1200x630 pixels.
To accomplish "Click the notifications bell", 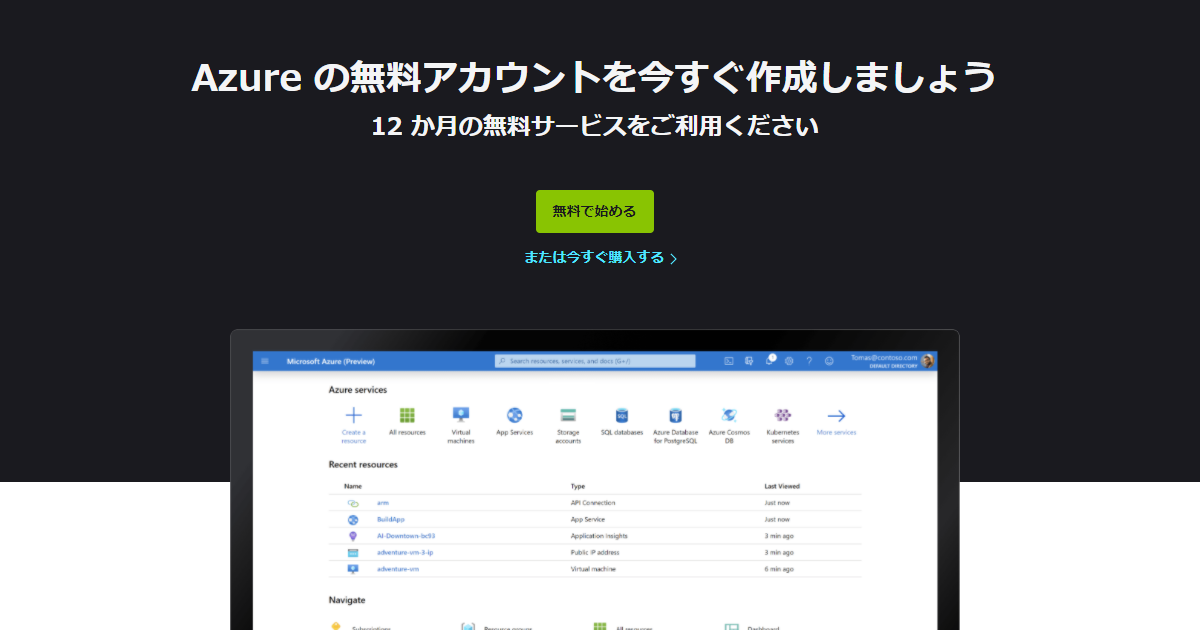I will pos(769,360).
